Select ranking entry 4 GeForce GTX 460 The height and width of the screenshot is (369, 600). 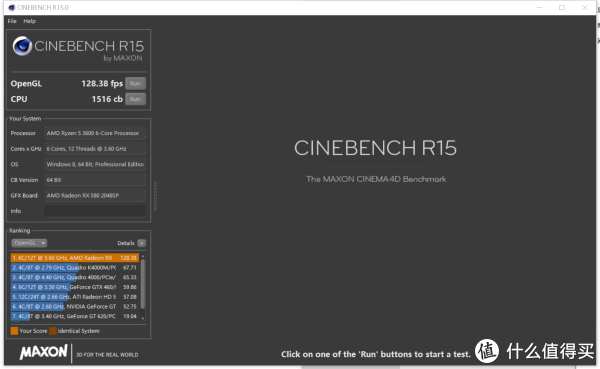(75, 287)
